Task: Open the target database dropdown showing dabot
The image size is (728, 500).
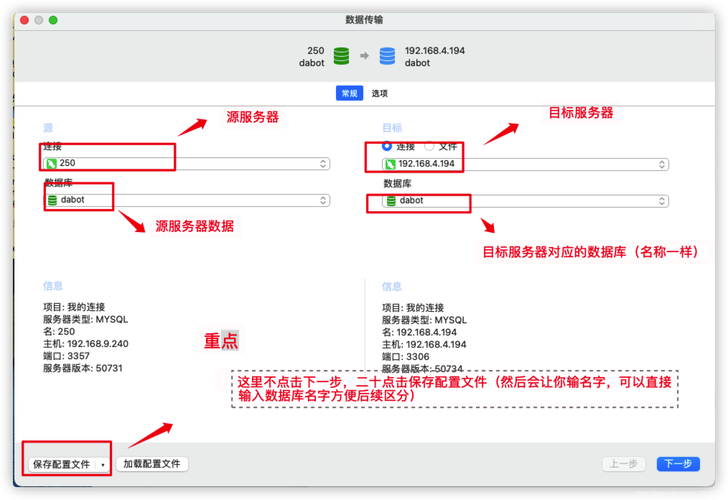Action: pyautogui.click(x=525, y=201)
